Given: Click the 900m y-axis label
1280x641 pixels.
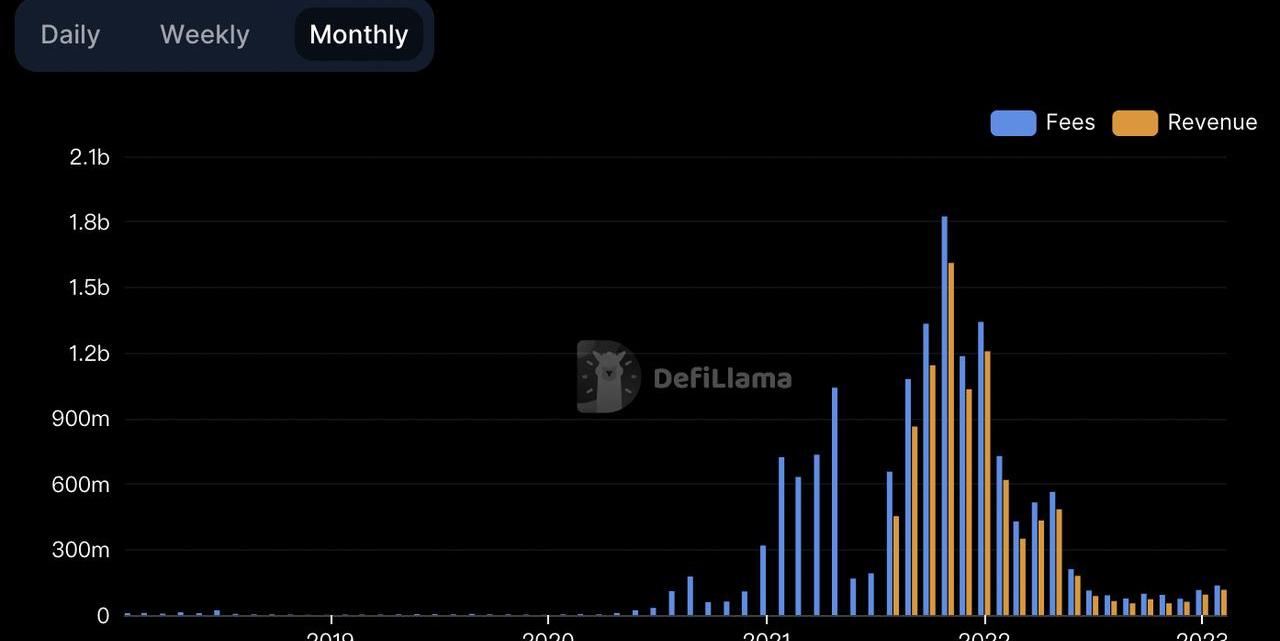Looking at the screenshot, I should point(81,419).
